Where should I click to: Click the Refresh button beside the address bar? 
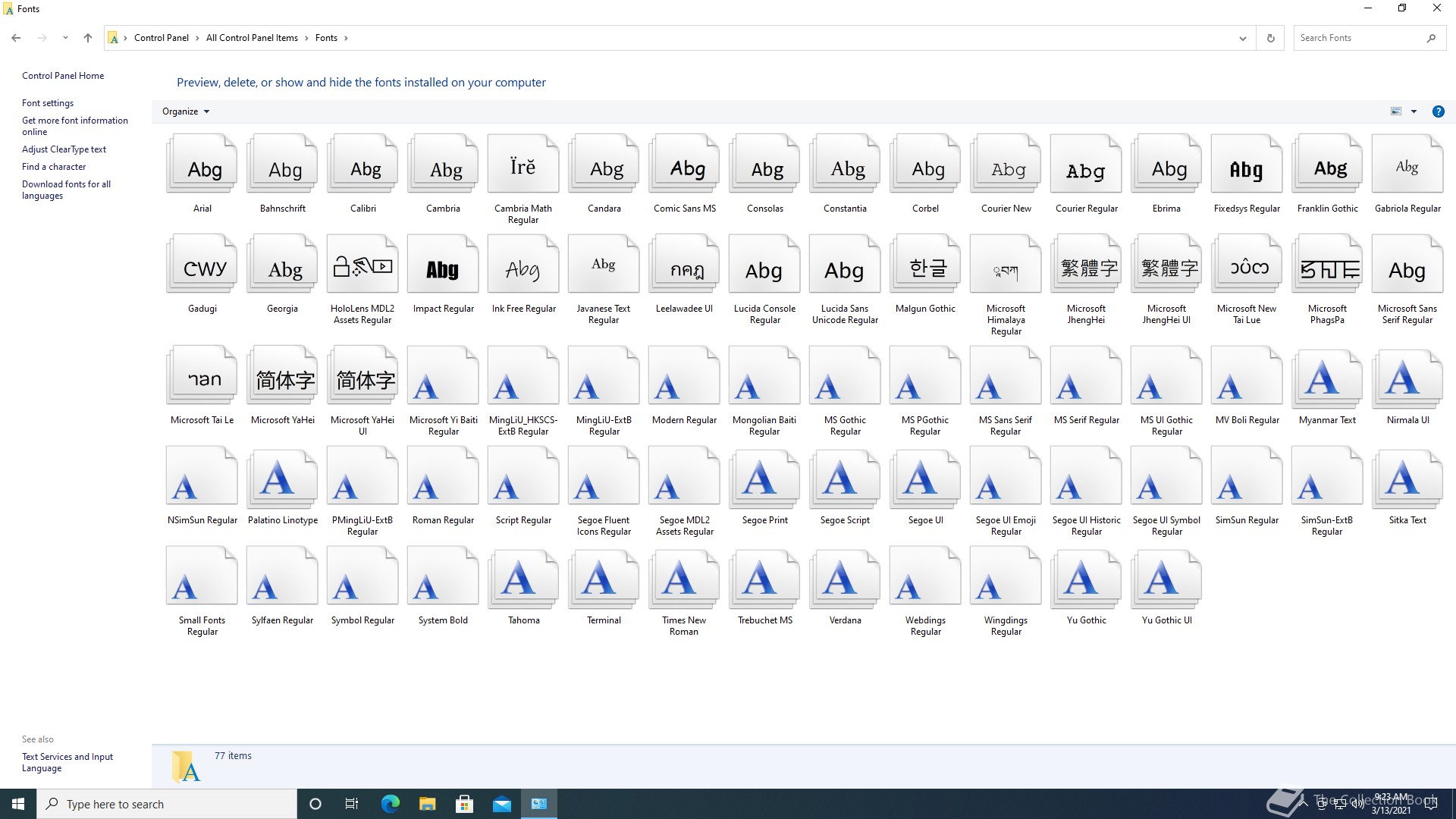(1271, 38)
